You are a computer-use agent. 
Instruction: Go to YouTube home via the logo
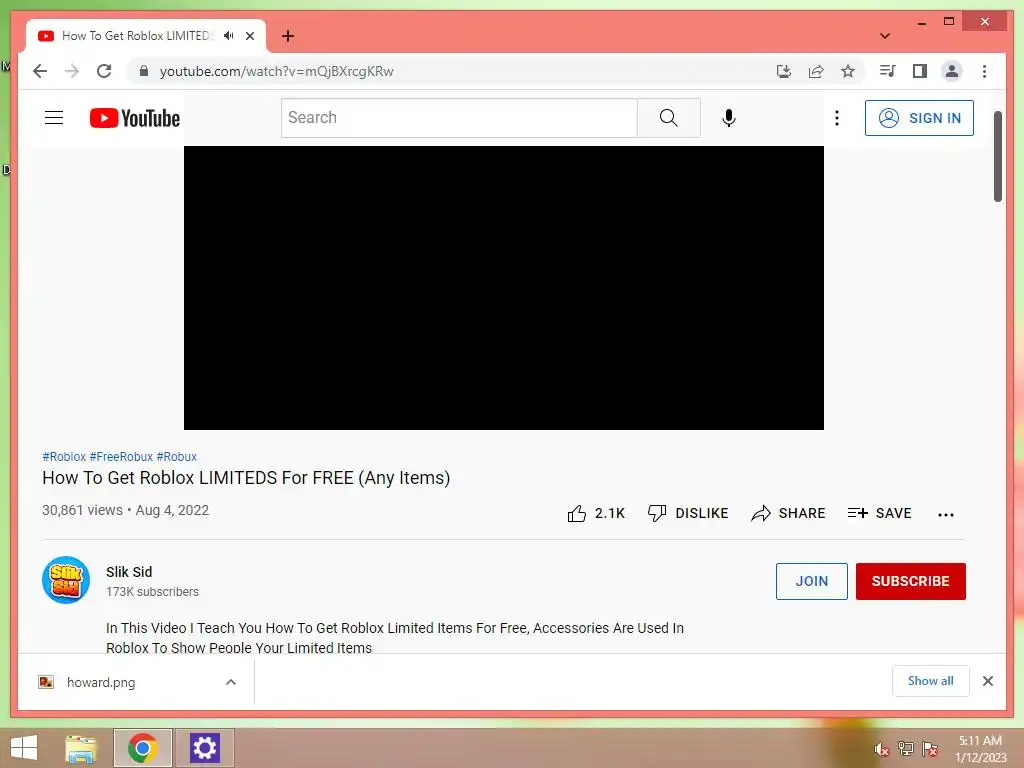[135, 118]
